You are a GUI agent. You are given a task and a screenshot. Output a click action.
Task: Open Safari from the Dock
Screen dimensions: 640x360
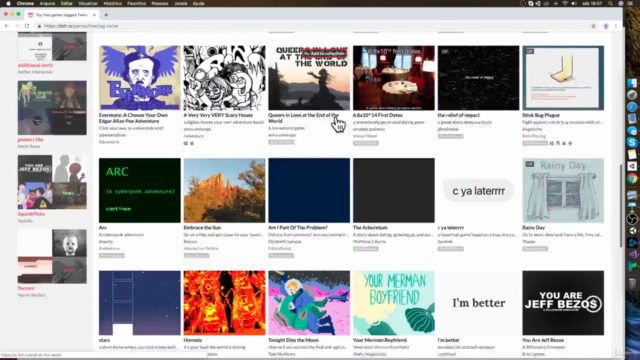tap(632, 107)
